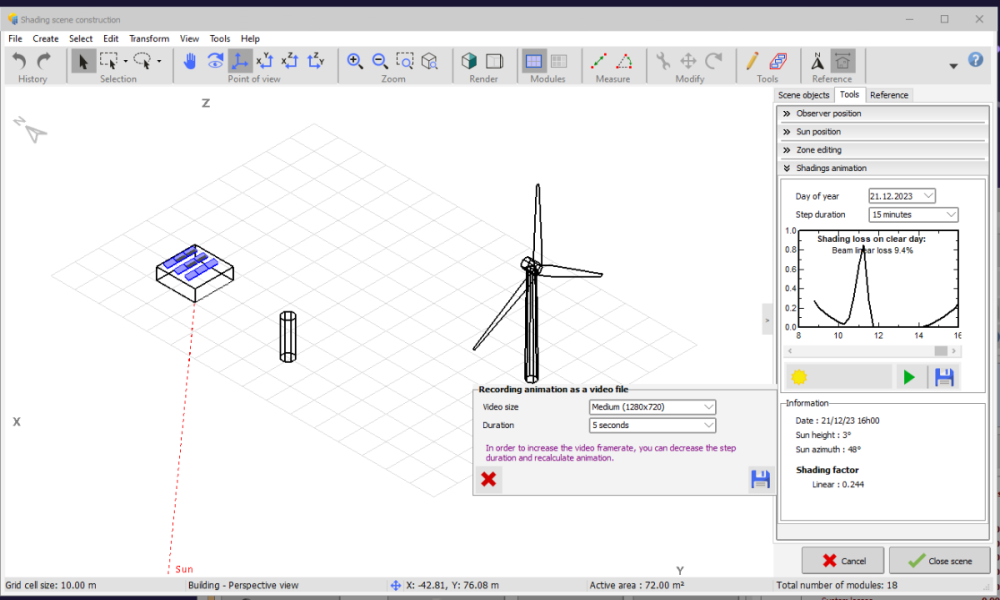Open the Video size dropdown
This screenshot has width=1000, height=600.
pyautogui.click(x=653, y=407)
